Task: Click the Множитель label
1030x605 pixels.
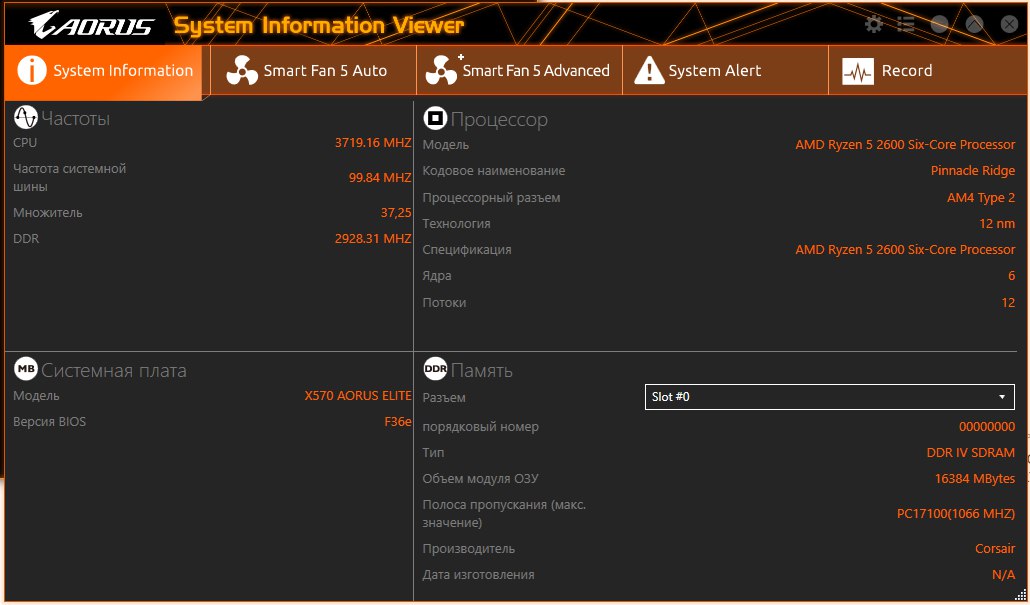Action: (48, 213)
